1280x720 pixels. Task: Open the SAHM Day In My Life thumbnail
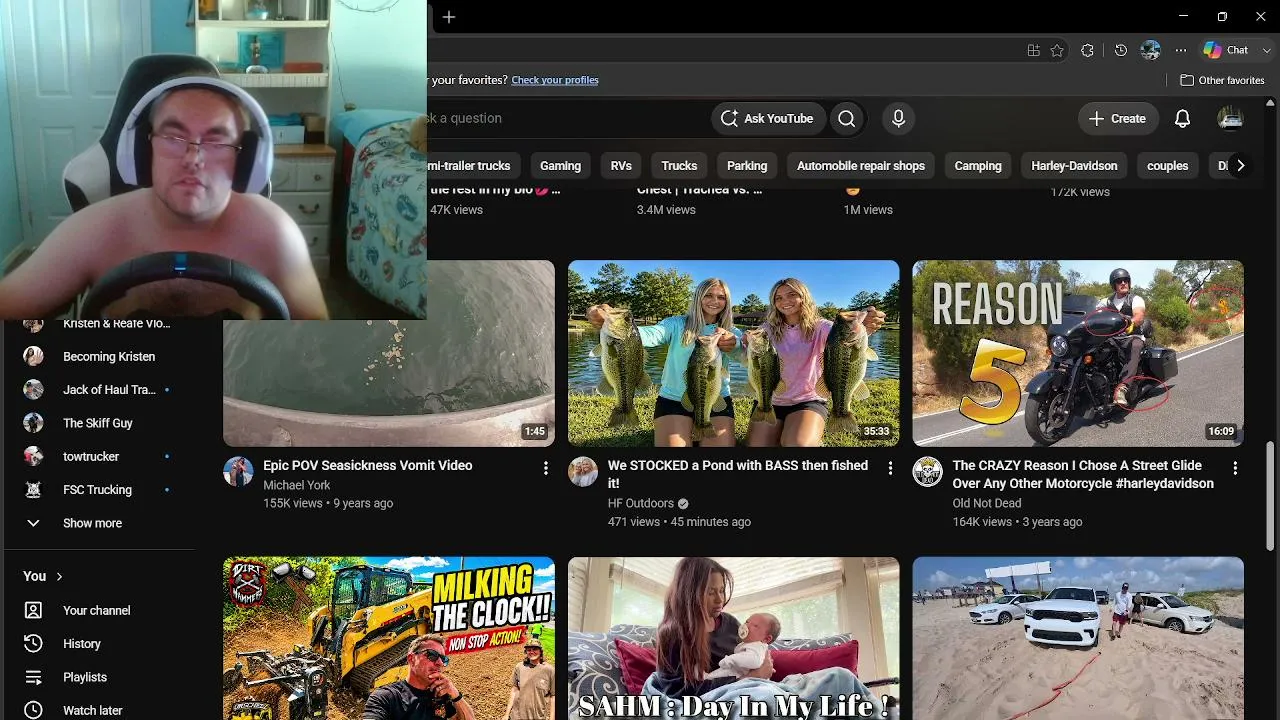[733, 638]
